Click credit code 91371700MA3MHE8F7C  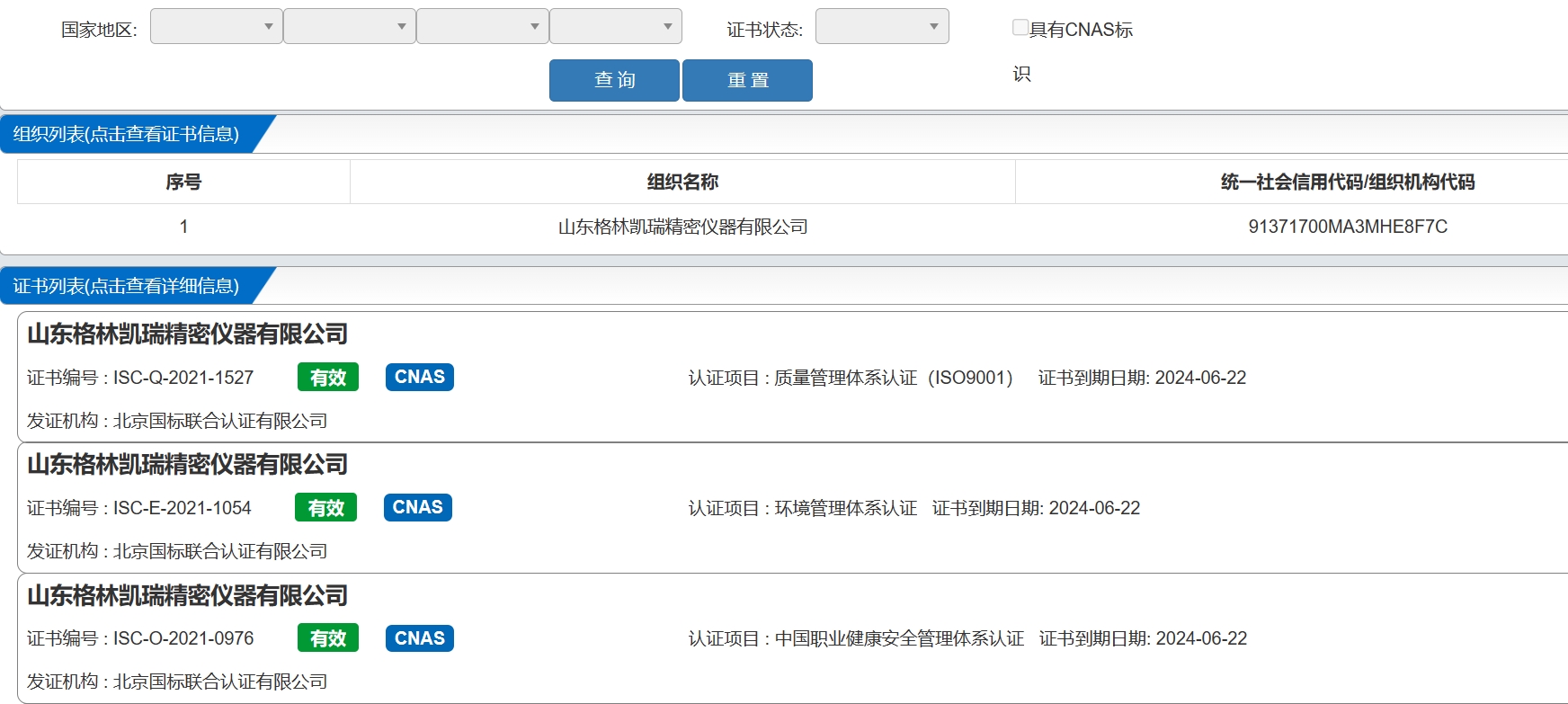point(1348,227)
